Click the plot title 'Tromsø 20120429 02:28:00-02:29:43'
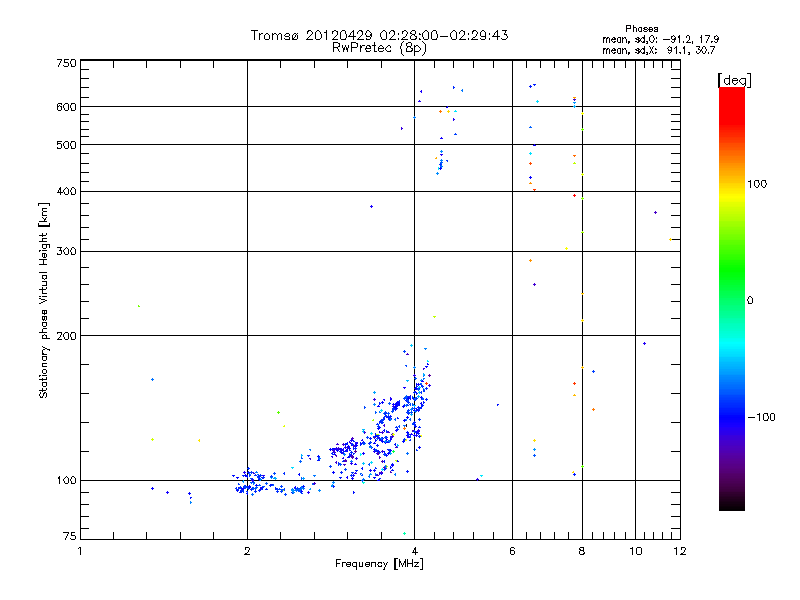 pos(379,35)
